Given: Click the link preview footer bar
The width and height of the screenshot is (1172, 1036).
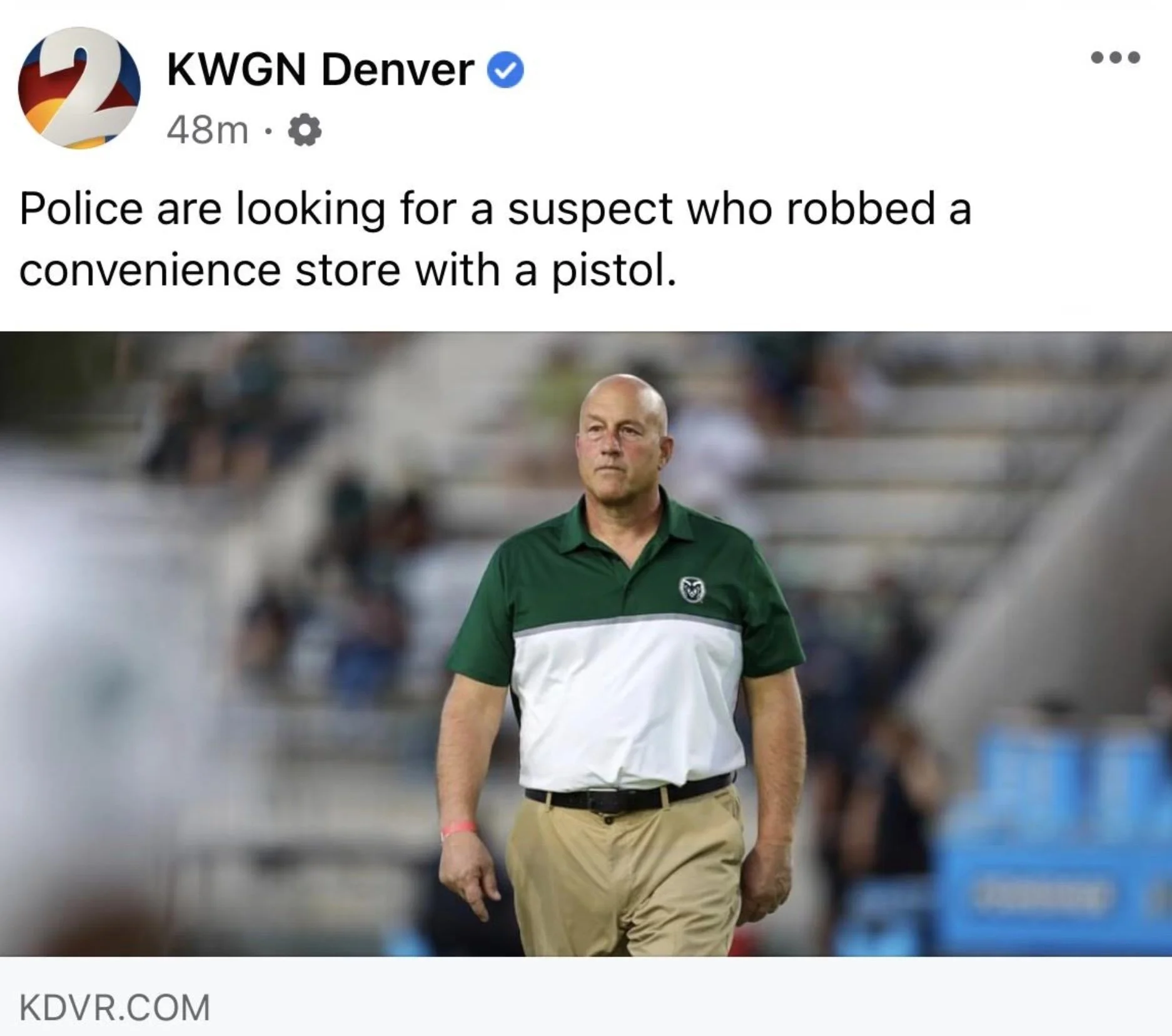Looking at the screenshot, I should click(586, 996).
